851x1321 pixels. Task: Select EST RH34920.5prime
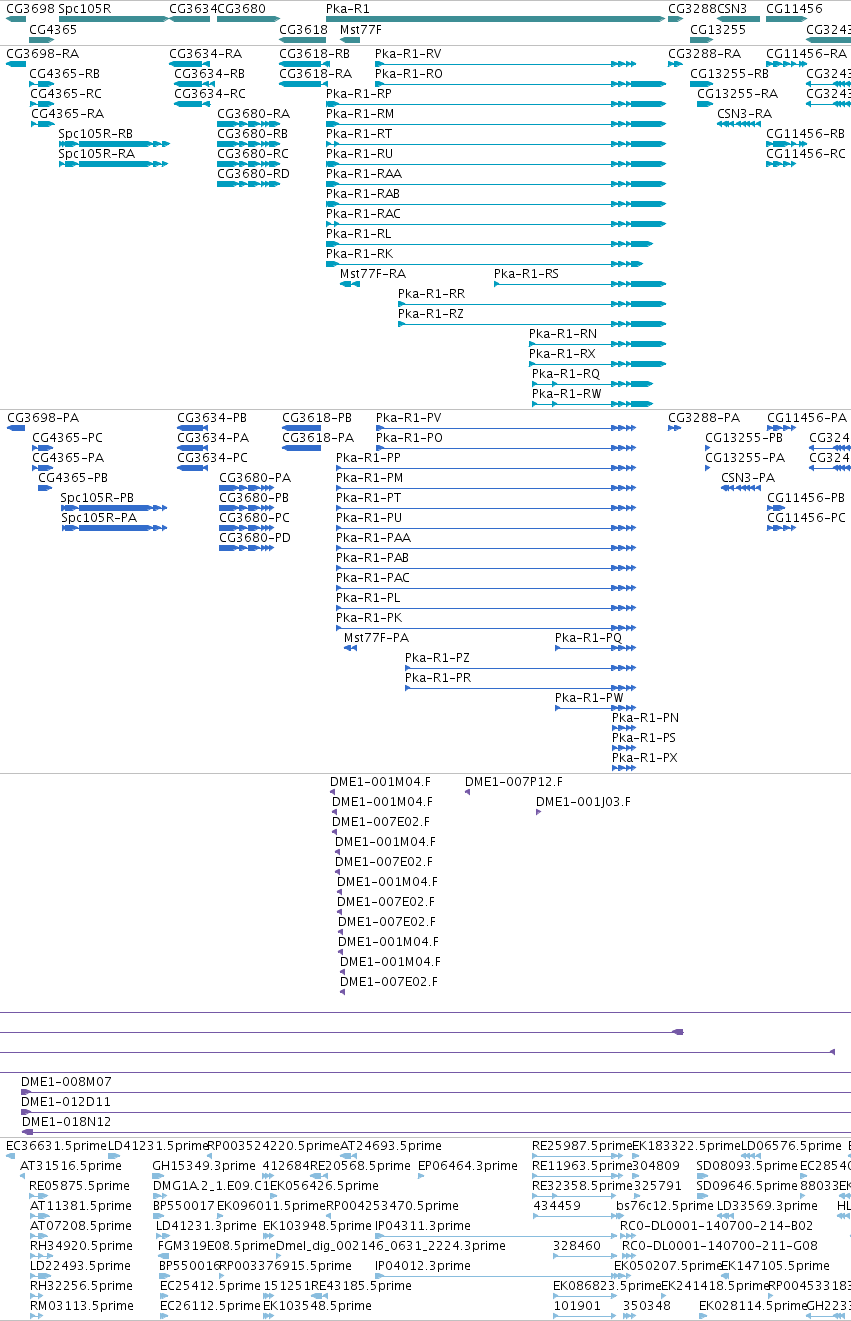[x=81, y=1245]
